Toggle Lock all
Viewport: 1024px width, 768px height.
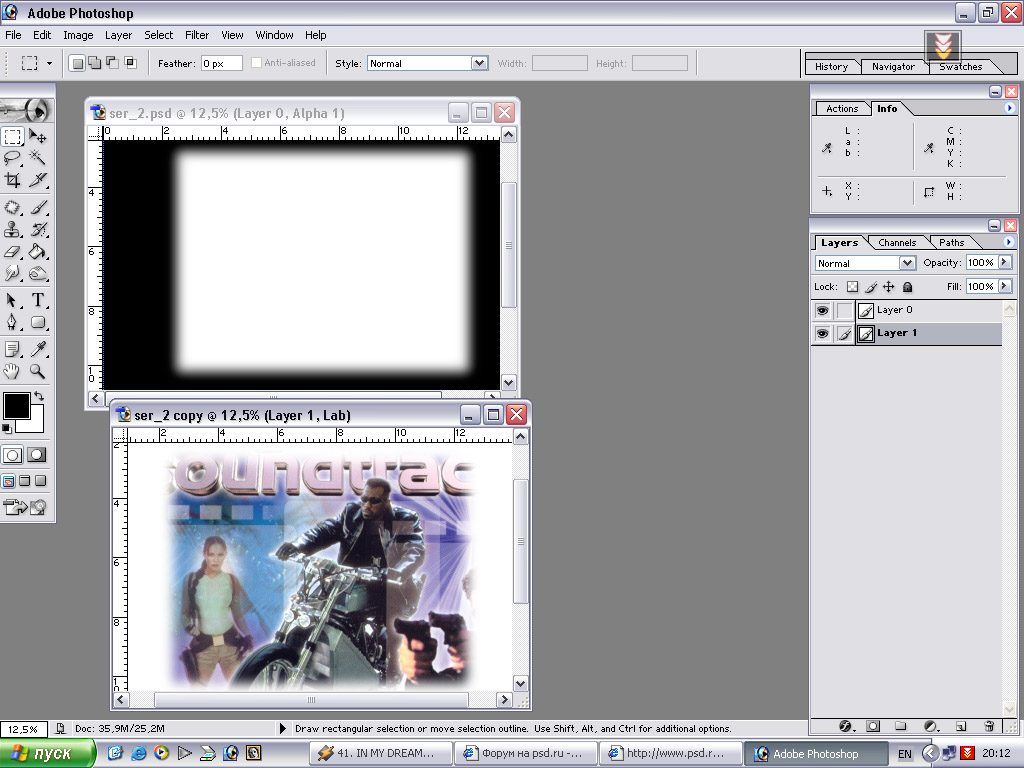(907, 287)
